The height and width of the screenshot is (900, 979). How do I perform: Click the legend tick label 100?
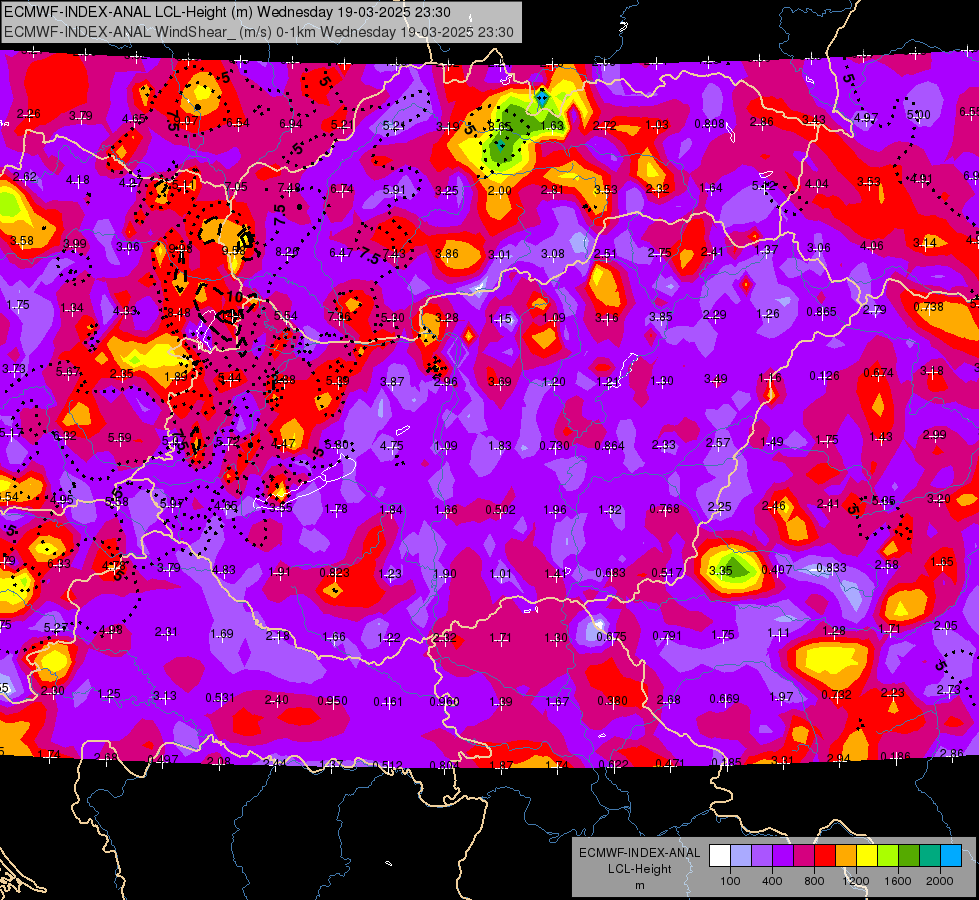coord(730,881)
